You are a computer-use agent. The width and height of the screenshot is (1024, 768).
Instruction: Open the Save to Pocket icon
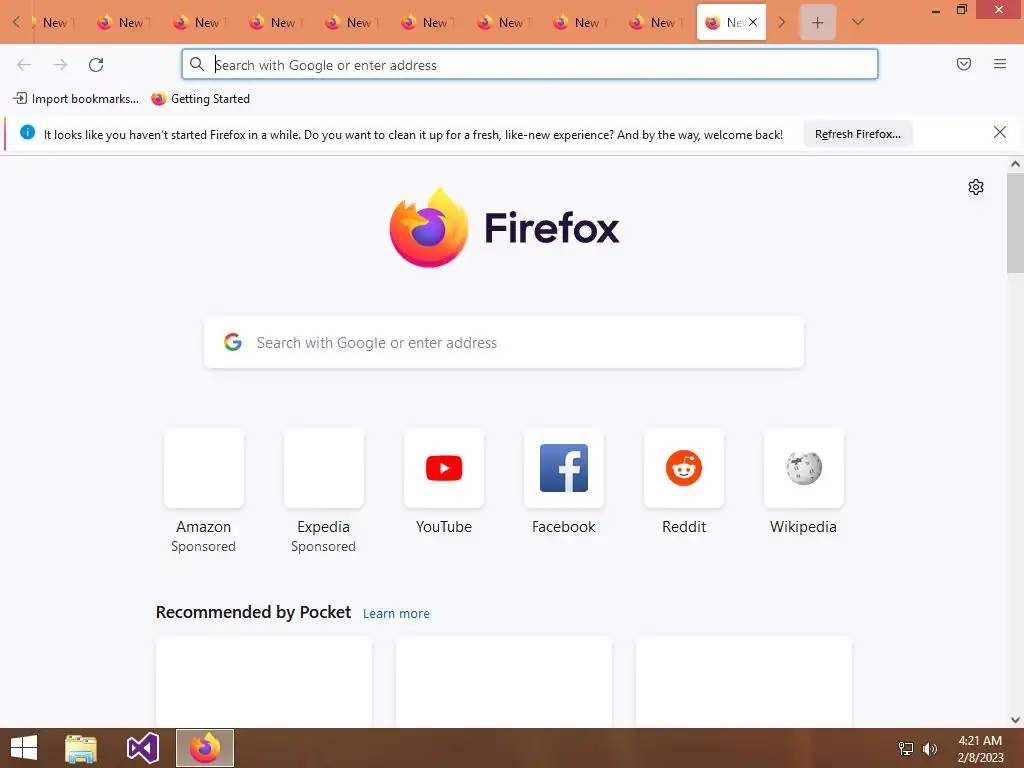tap(964, 64)
